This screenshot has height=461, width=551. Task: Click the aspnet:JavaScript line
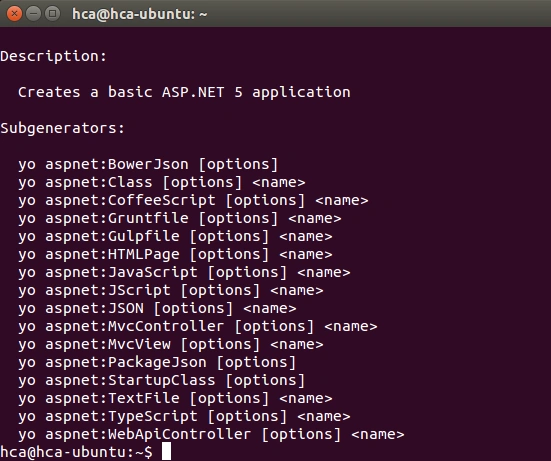[x=184, y=273]
